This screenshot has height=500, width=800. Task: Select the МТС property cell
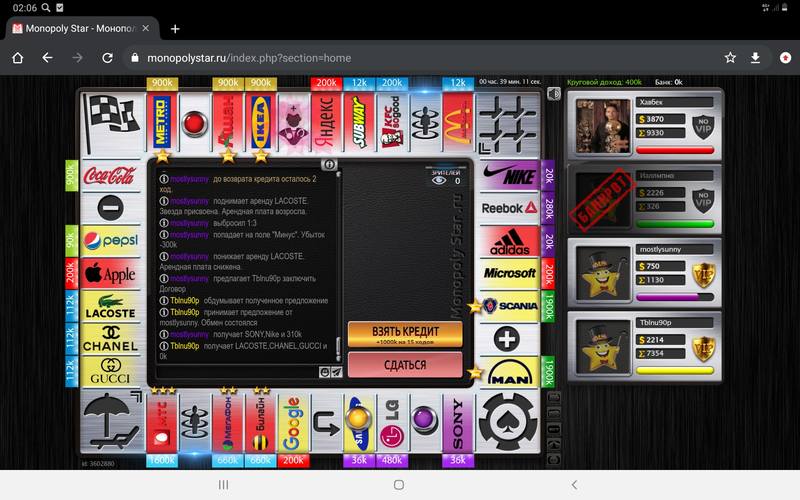(x=162, y=422)
